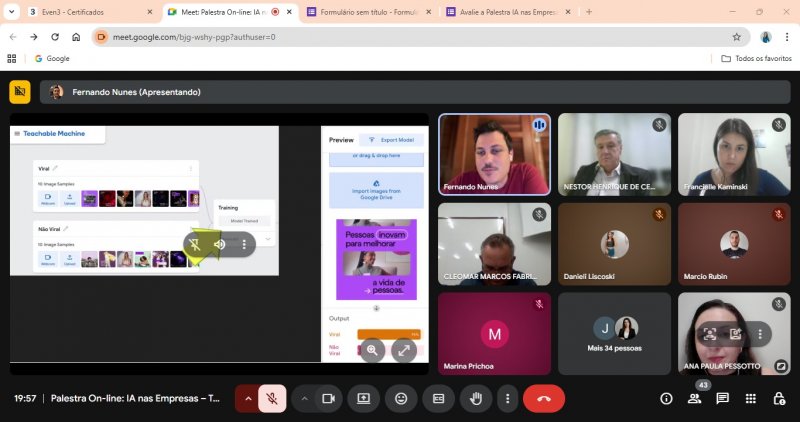Open more options in the call bar
This screenshot has width=800, height=422.
click(x=507, y=398)
